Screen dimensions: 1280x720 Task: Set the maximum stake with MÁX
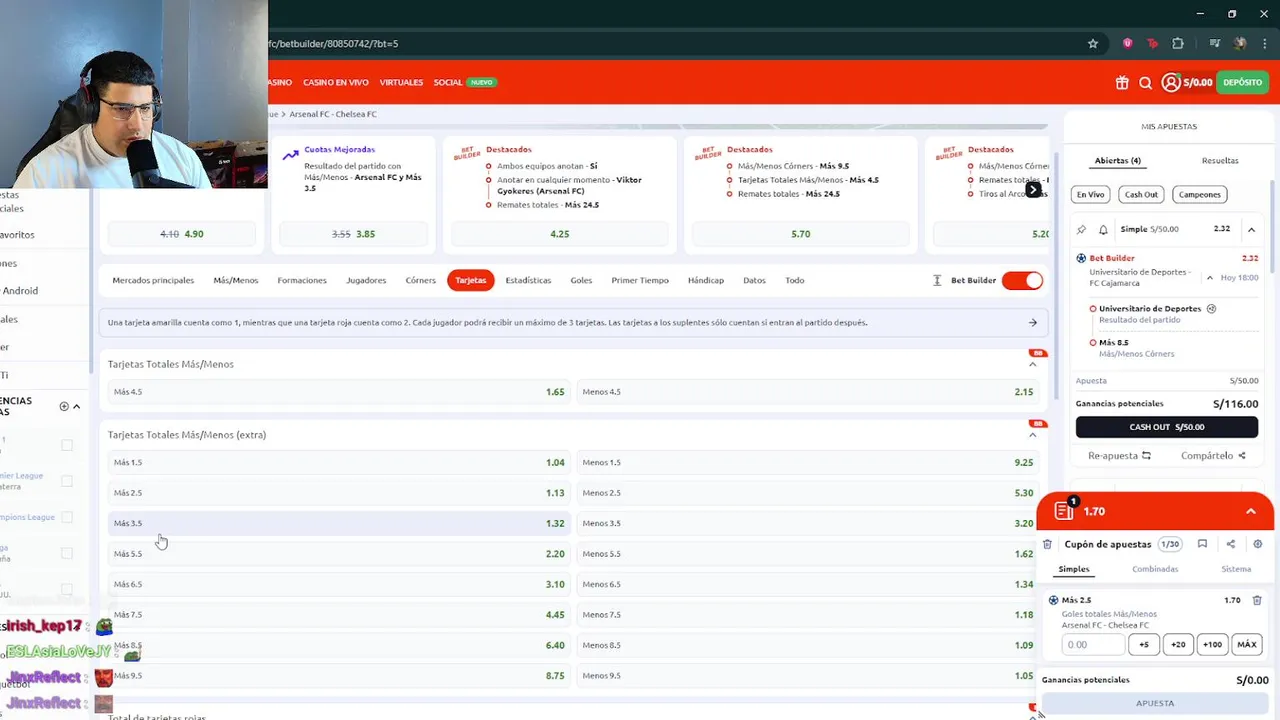pos(1247,644)
